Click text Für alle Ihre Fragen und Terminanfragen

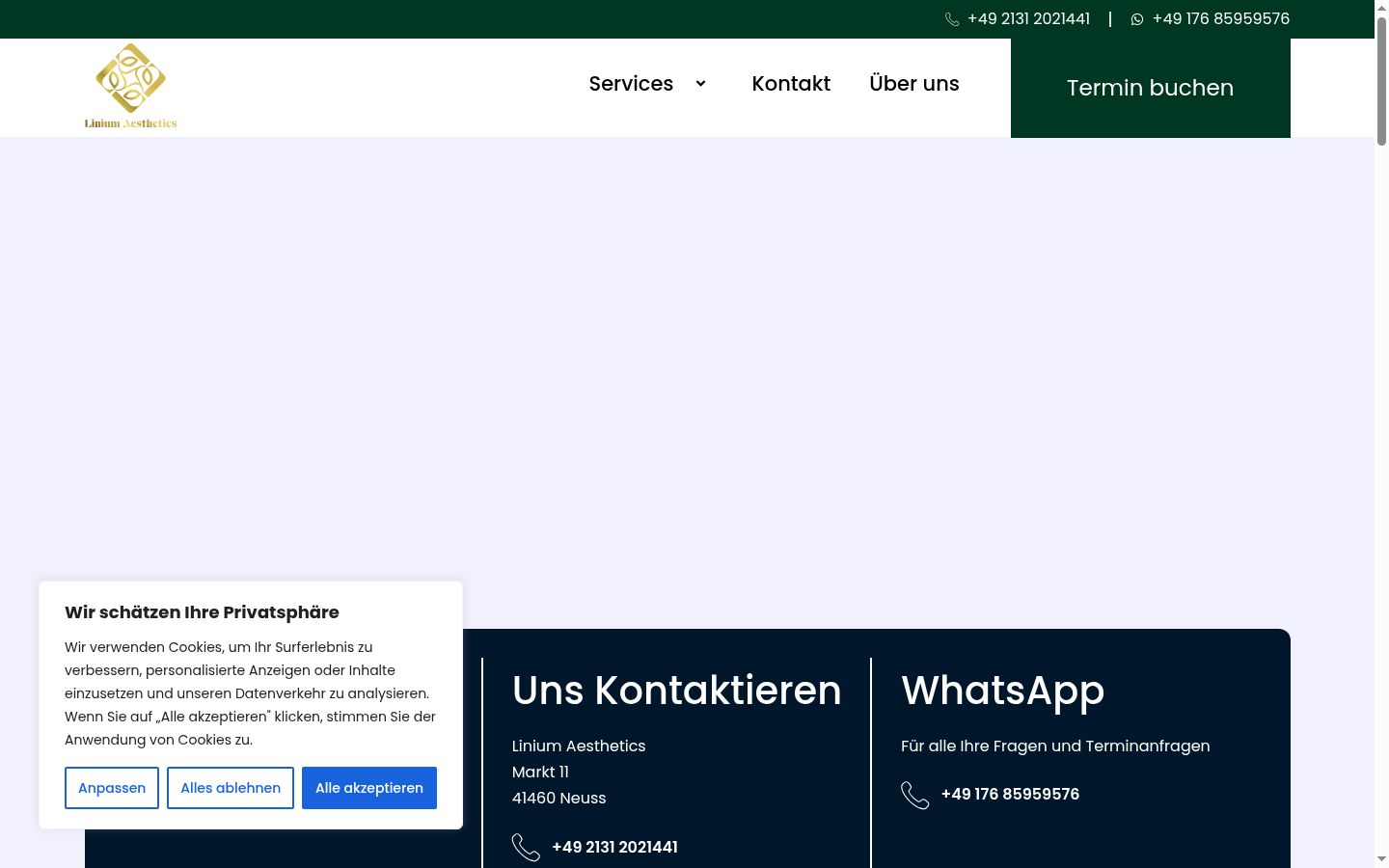point(1055,746)
